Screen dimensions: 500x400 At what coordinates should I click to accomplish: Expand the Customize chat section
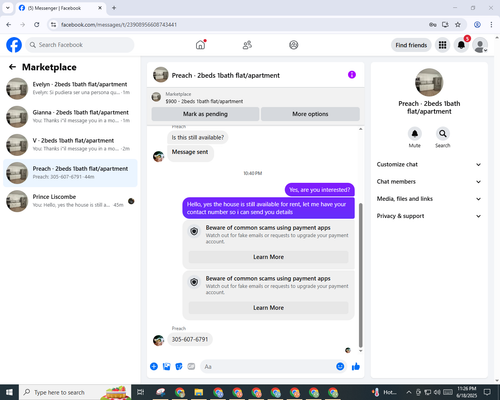[429, 164]
